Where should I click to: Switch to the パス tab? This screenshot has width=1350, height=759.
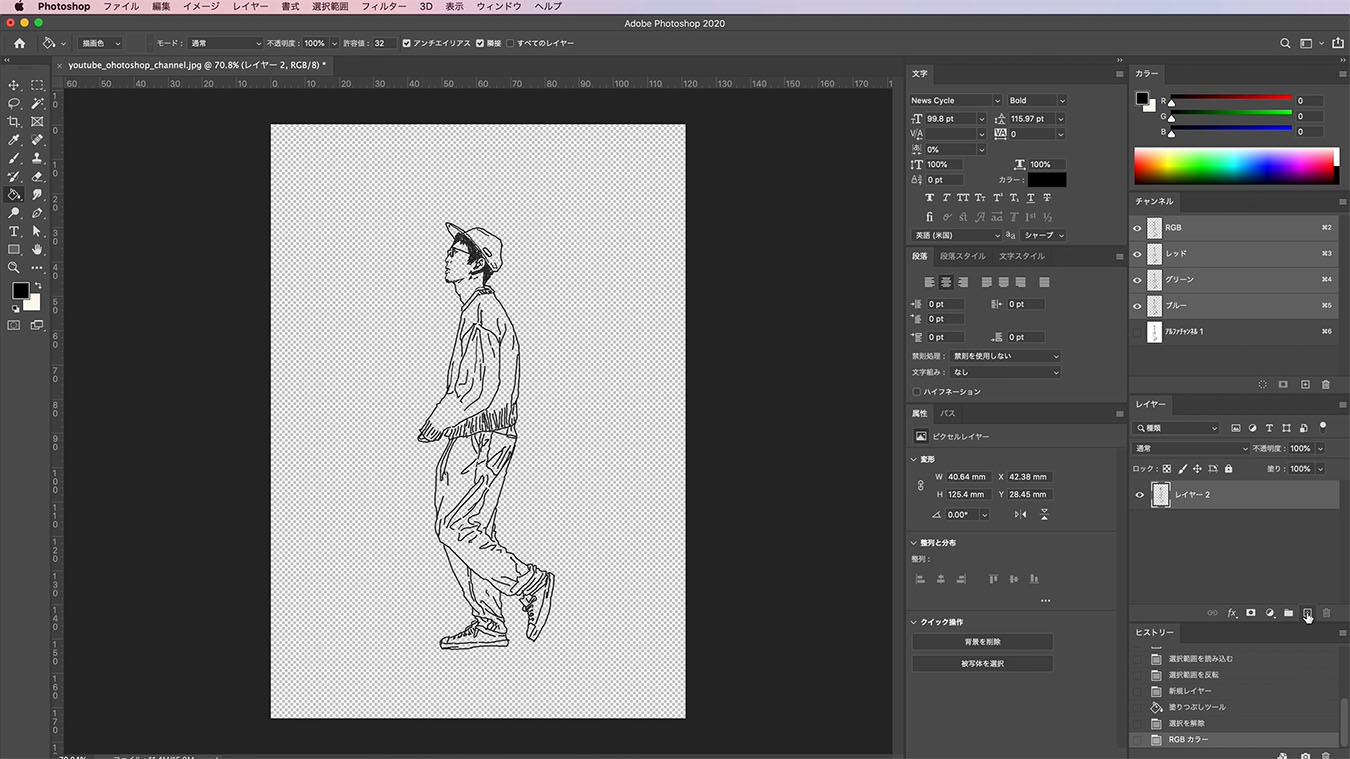coord(947,413)
